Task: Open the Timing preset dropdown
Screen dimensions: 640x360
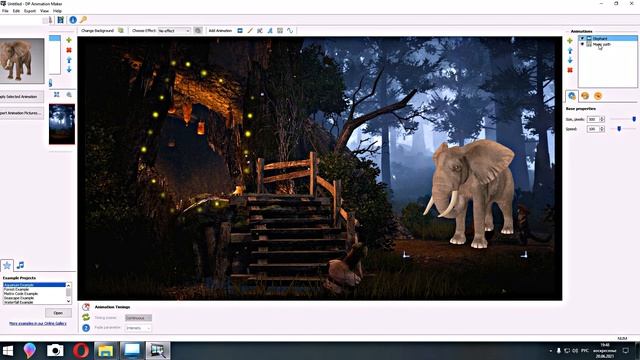Action: tap(138, 318)
